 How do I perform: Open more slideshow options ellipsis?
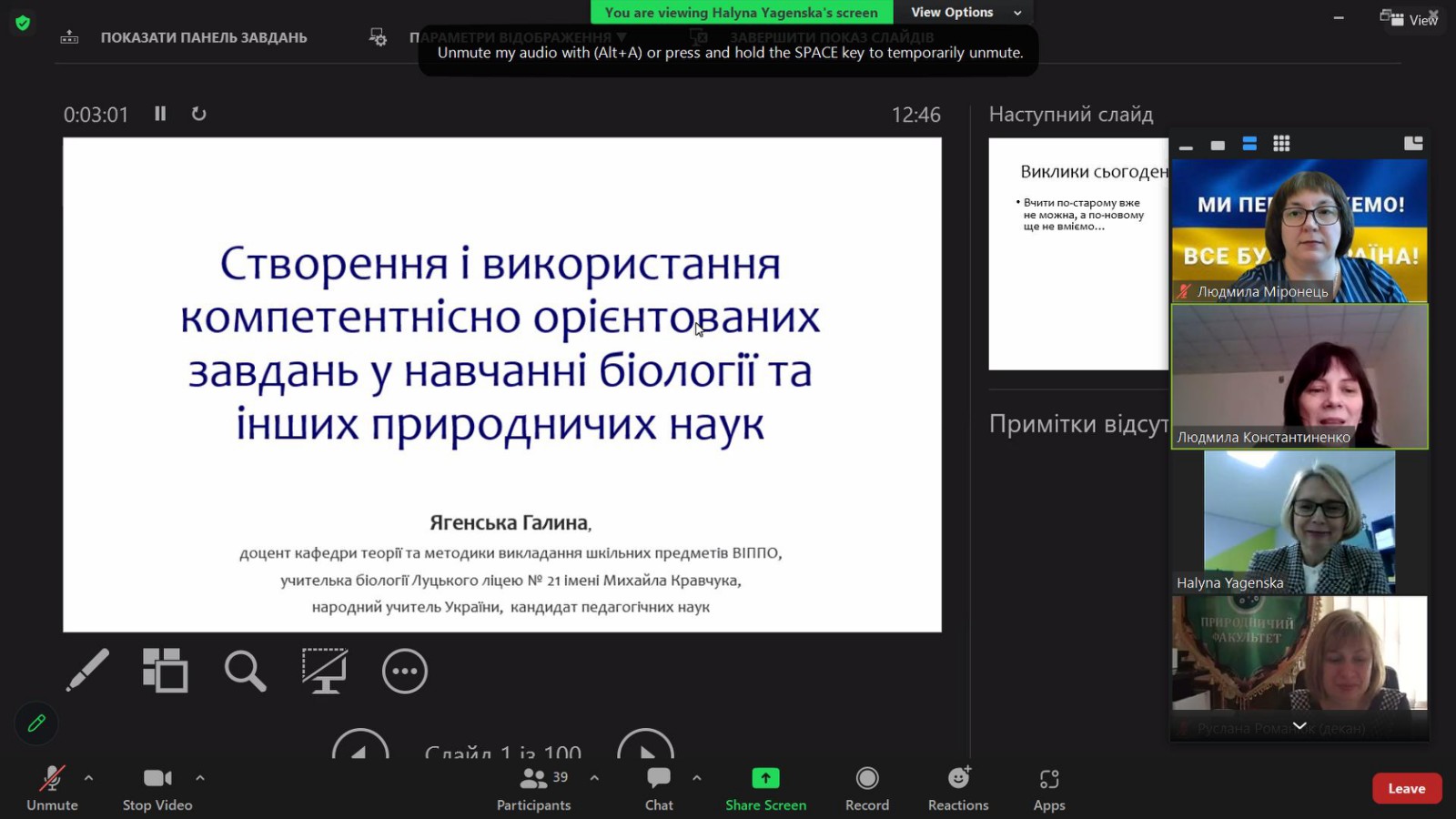(x=405, y=672)
